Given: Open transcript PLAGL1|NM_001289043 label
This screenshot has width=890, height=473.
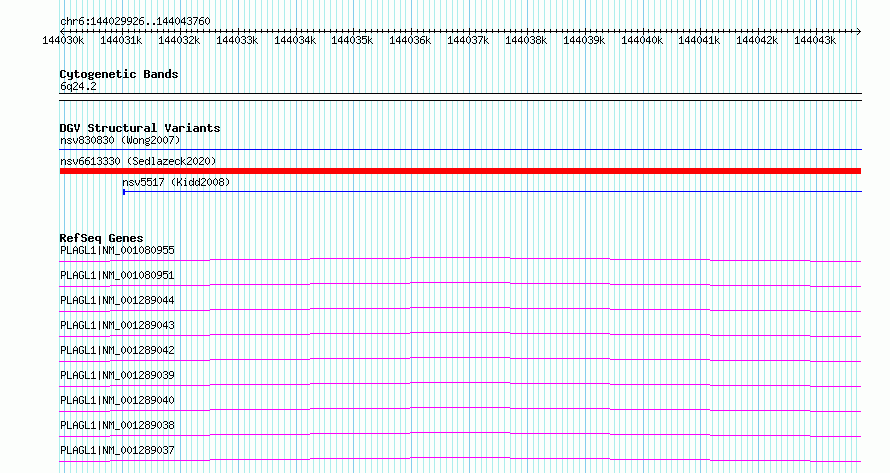Looking at the screenshot, I should 117,325.
